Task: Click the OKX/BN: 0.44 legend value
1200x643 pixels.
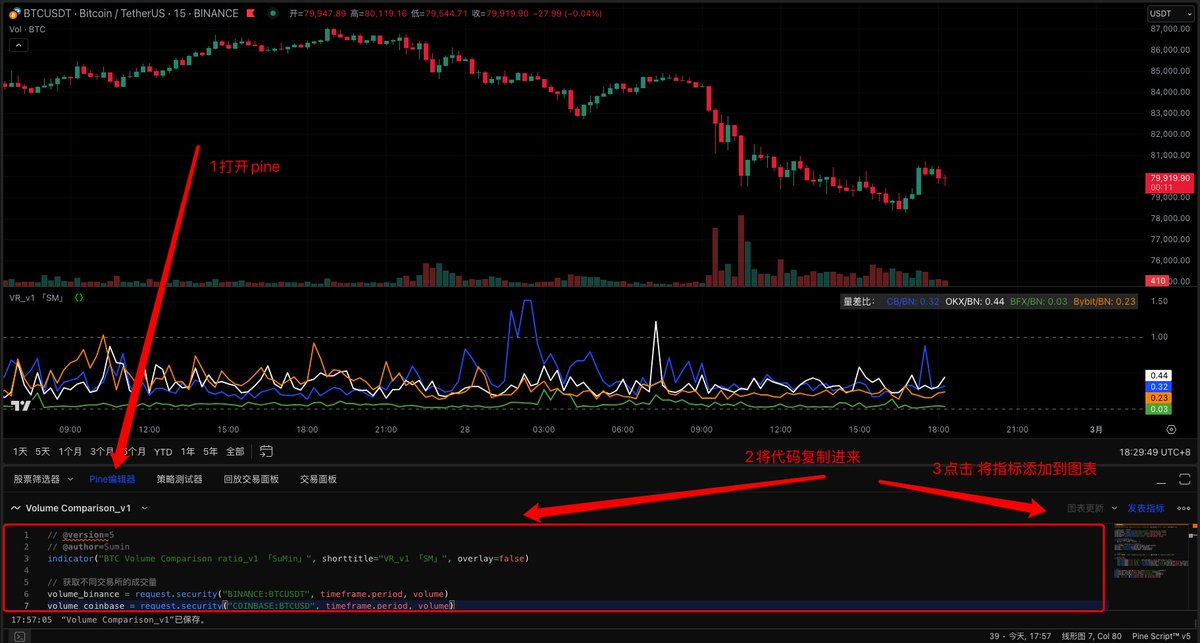Action: tap(975, 301)
